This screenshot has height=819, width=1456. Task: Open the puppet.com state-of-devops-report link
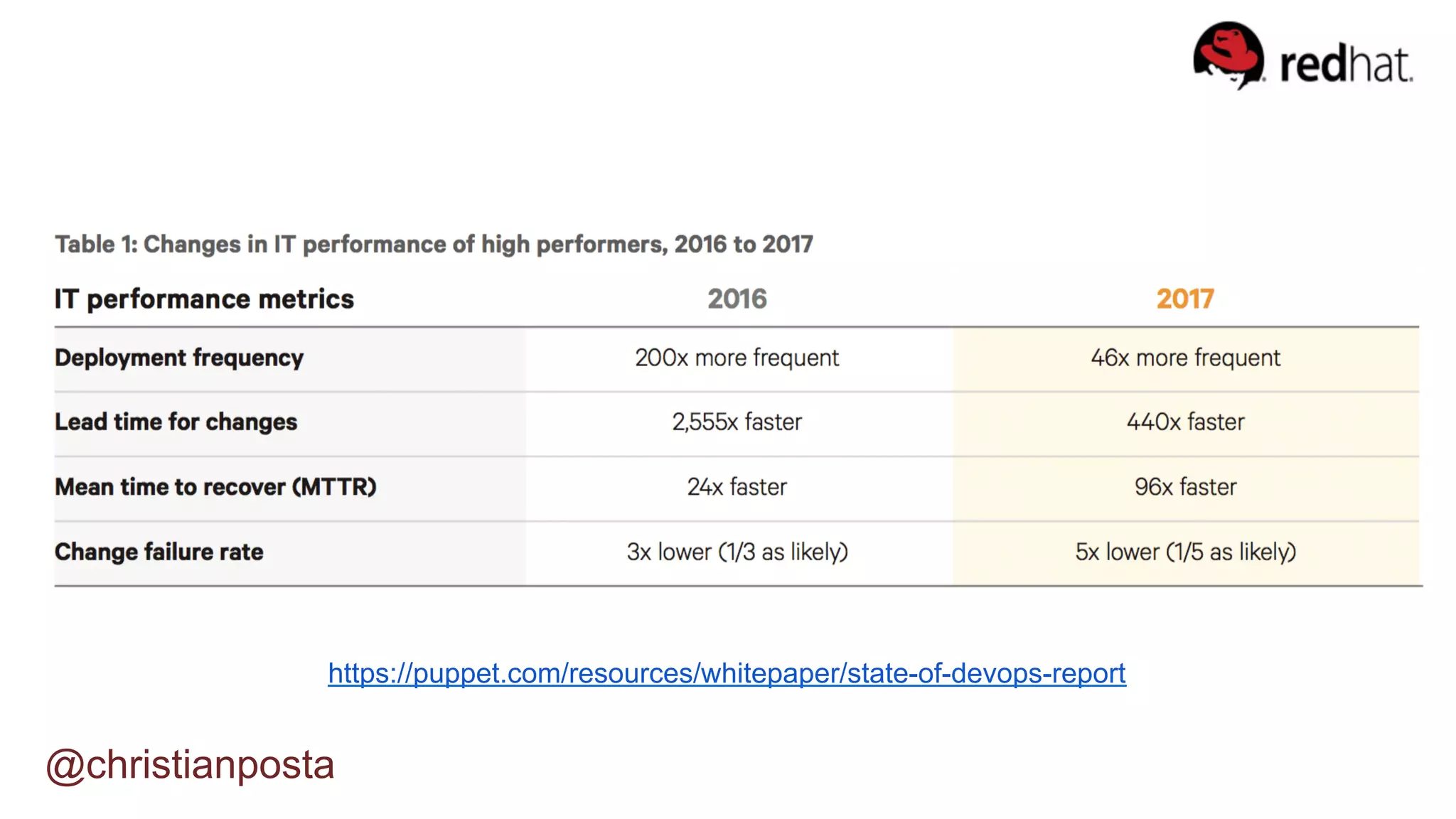[x=727, y=673]
